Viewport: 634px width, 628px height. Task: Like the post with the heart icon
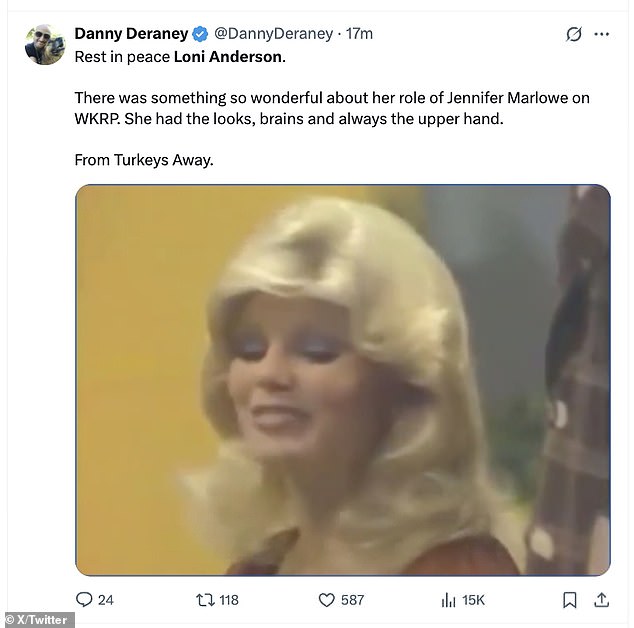click(325, 600)
